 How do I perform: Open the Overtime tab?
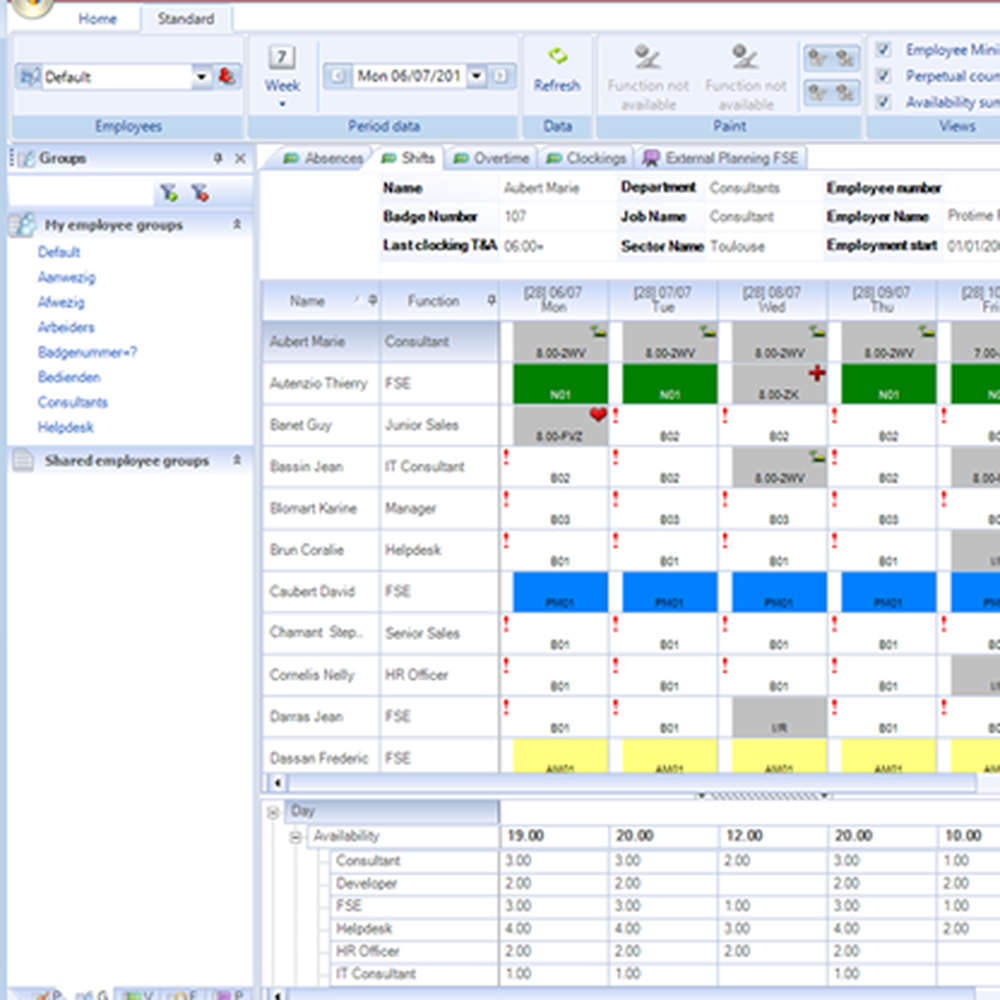[491, 158]
